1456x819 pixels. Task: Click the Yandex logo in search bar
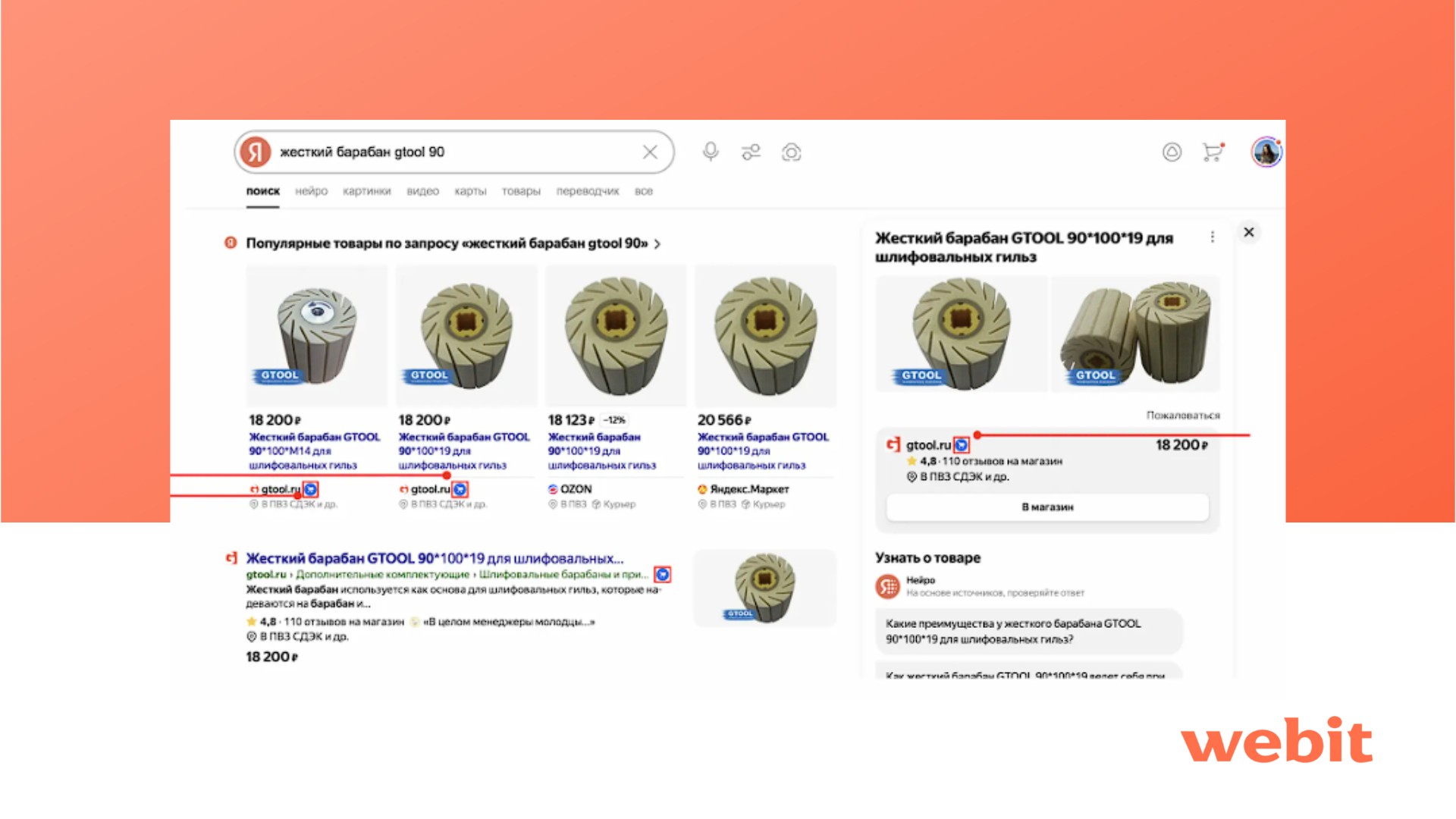tap(256, 152)
